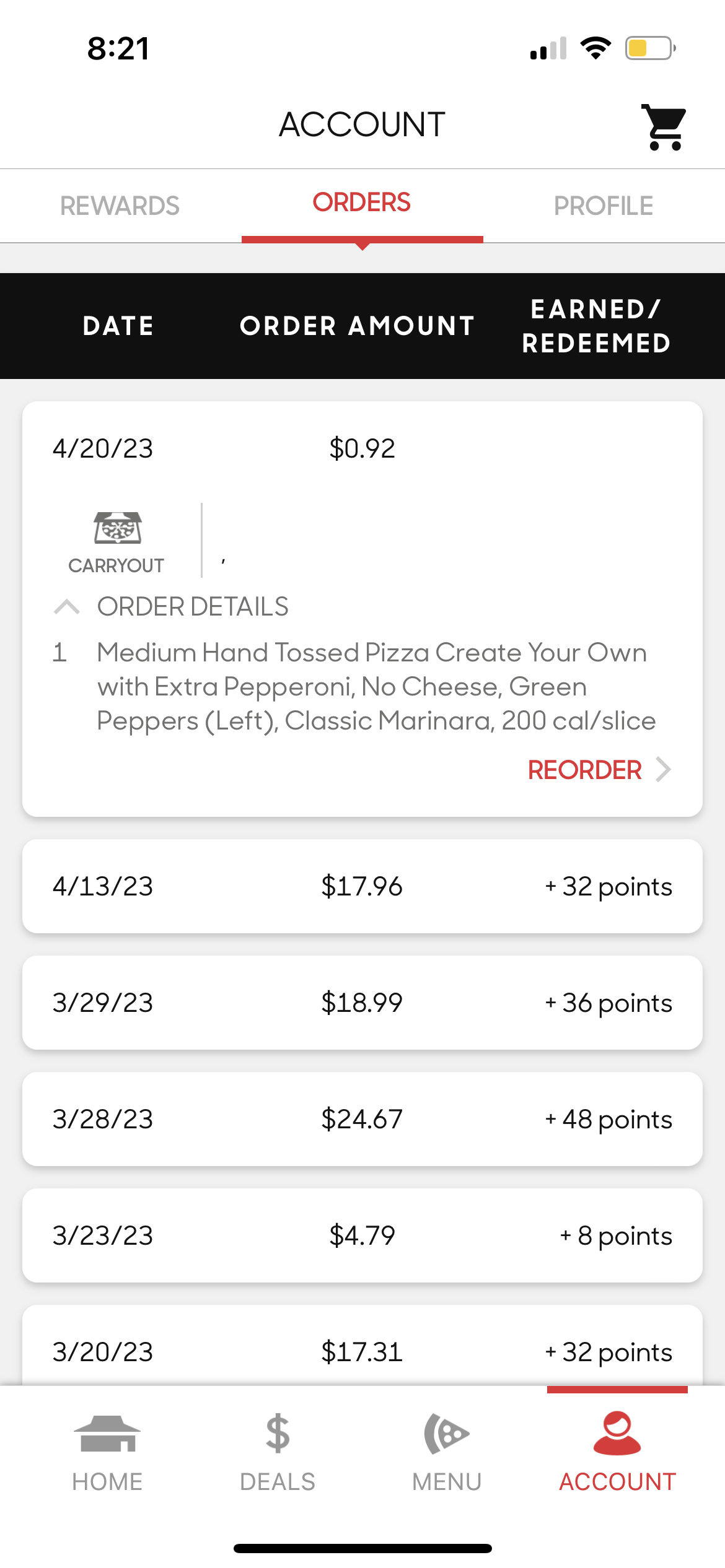The height and width of the screenshot is (1568, 725).
Task: Expand the 3/28/23 order for $24.67
Action: [362, 1119]
